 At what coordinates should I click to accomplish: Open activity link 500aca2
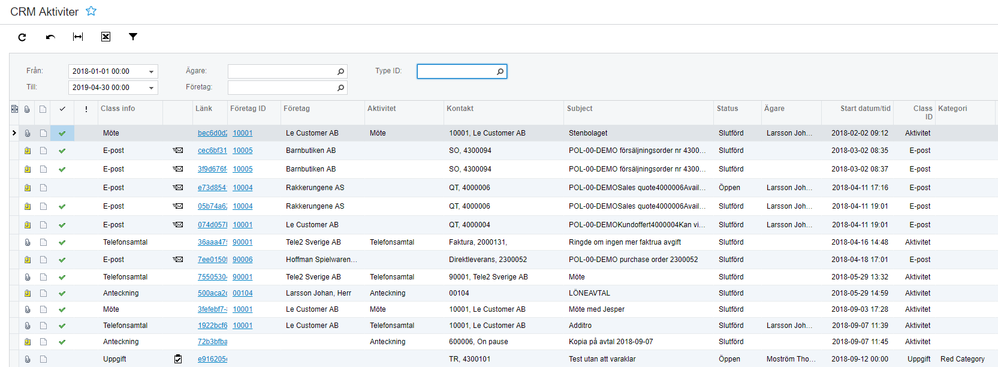[213, 294]
